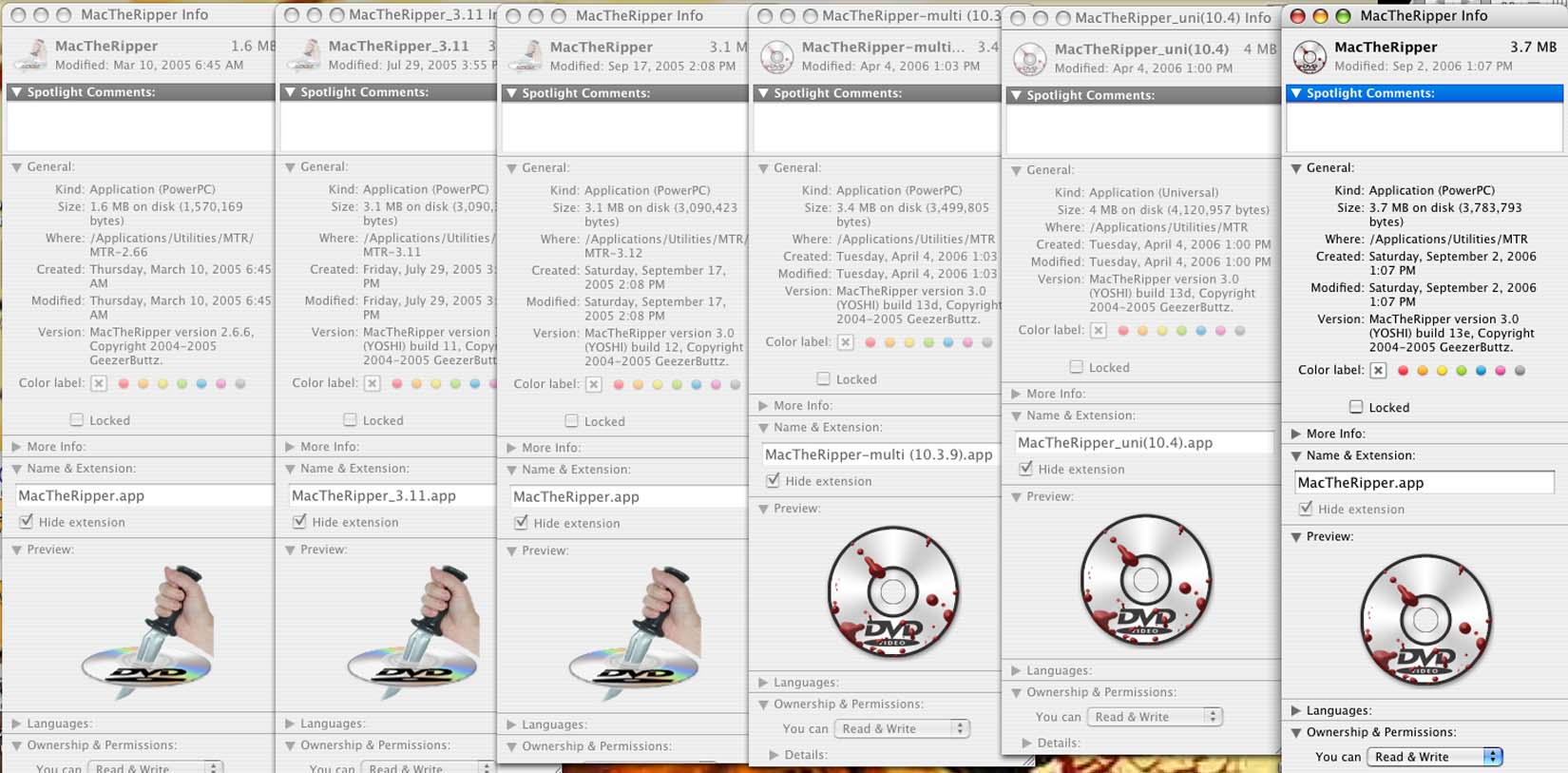Collapse Name & Extension in the 1.6 MB MacTheRipper window
The height and width of the screenshot is (773, 1568).
(17, 469)
